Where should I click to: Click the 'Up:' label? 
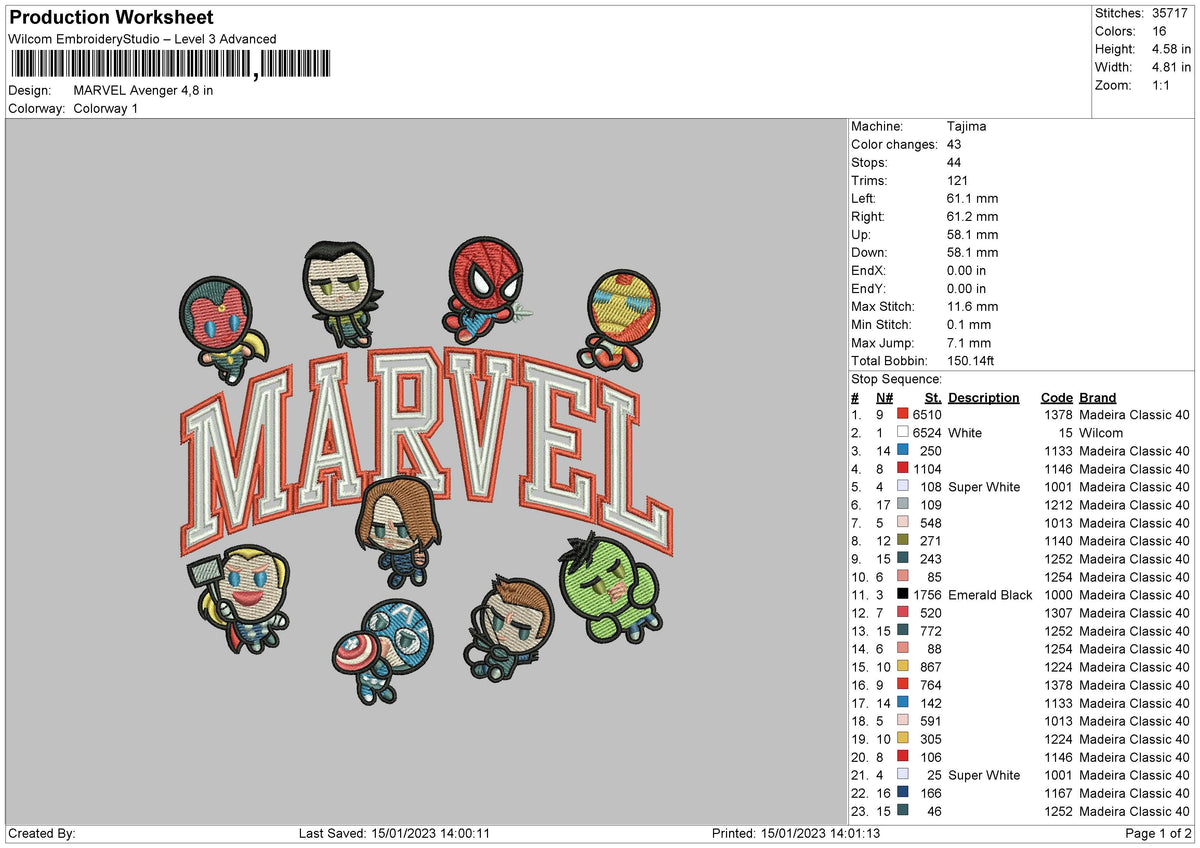[x=861, y=234]
